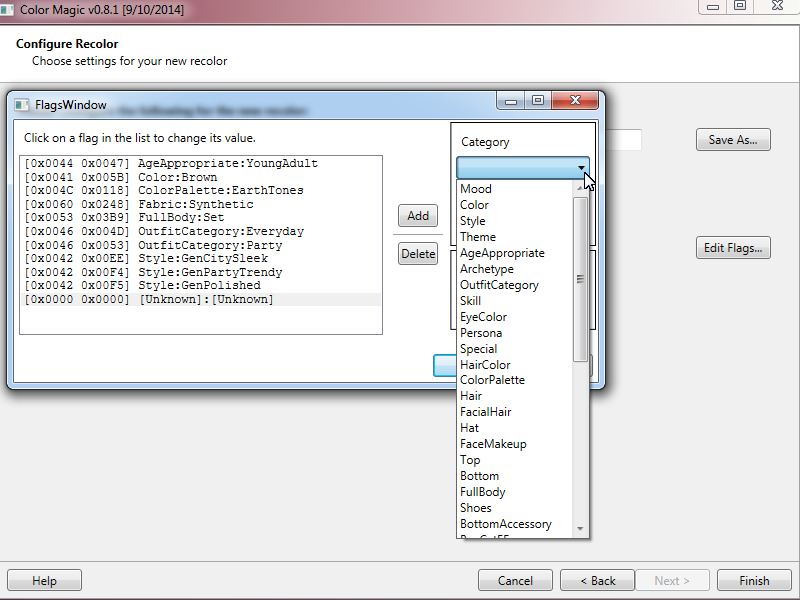
Task: Finish the recolor configuration
Action: 754,581
